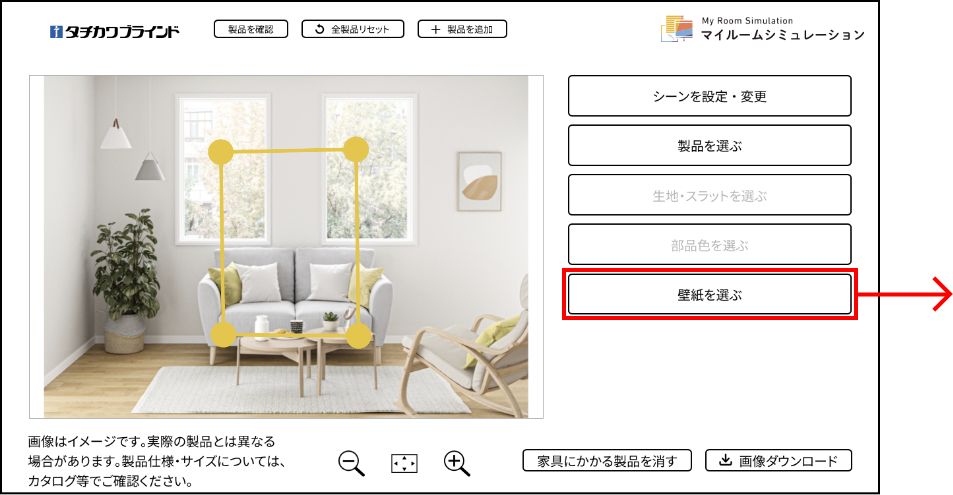The height and width of the screenshot is (495, 953).
Task: Click 家具にかかる製品を消す button
Action: click(607, 461)
